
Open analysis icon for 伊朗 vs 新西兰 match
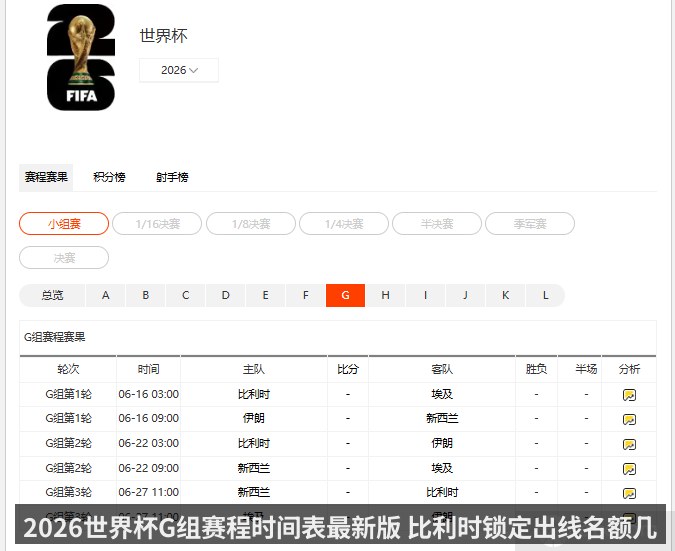(x=629, y=419)
